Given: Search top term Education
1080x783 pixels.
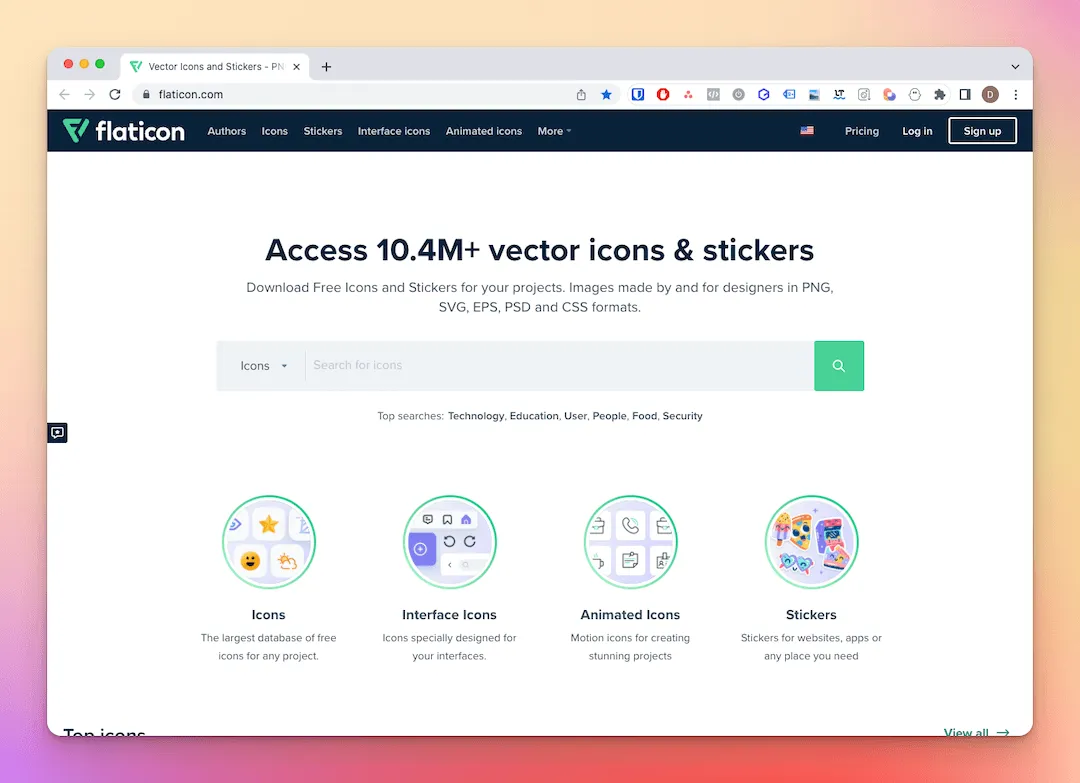Looking at the screenshot, I should (x=534, y=416).
